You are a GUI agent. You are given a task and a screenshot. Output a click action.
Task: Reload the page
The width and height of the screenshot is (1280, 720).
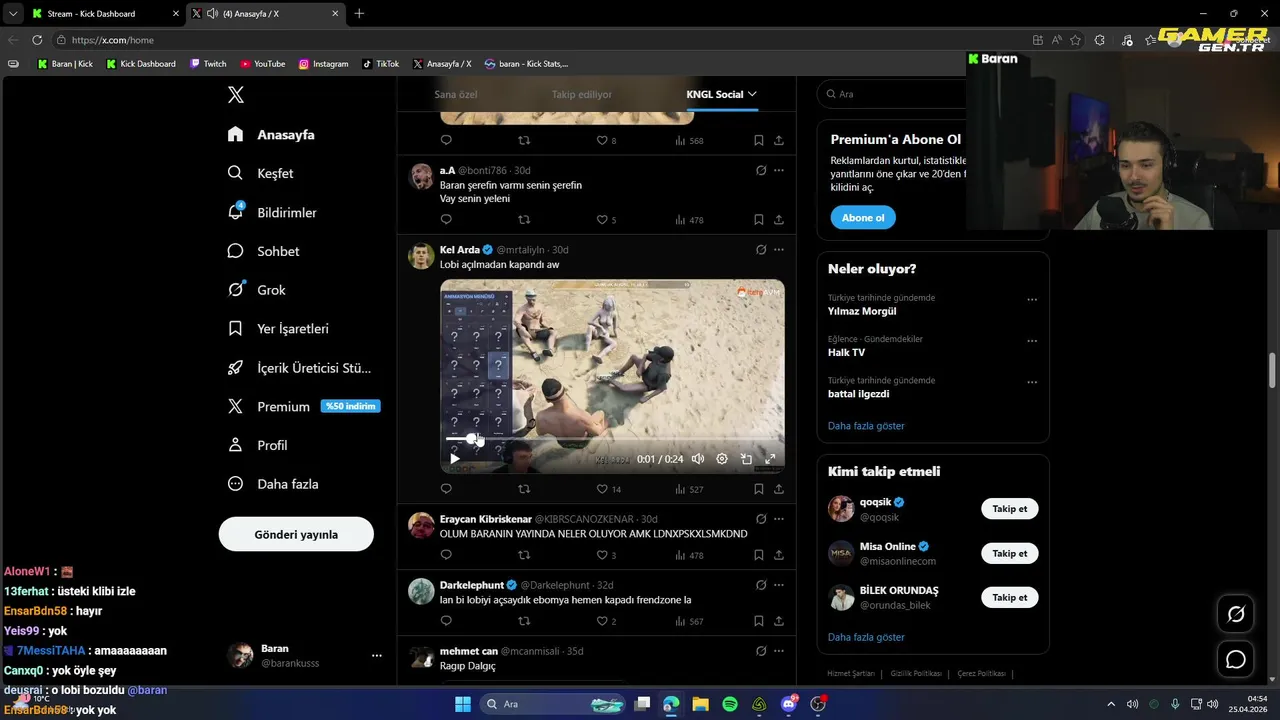(x=37, y=40)
